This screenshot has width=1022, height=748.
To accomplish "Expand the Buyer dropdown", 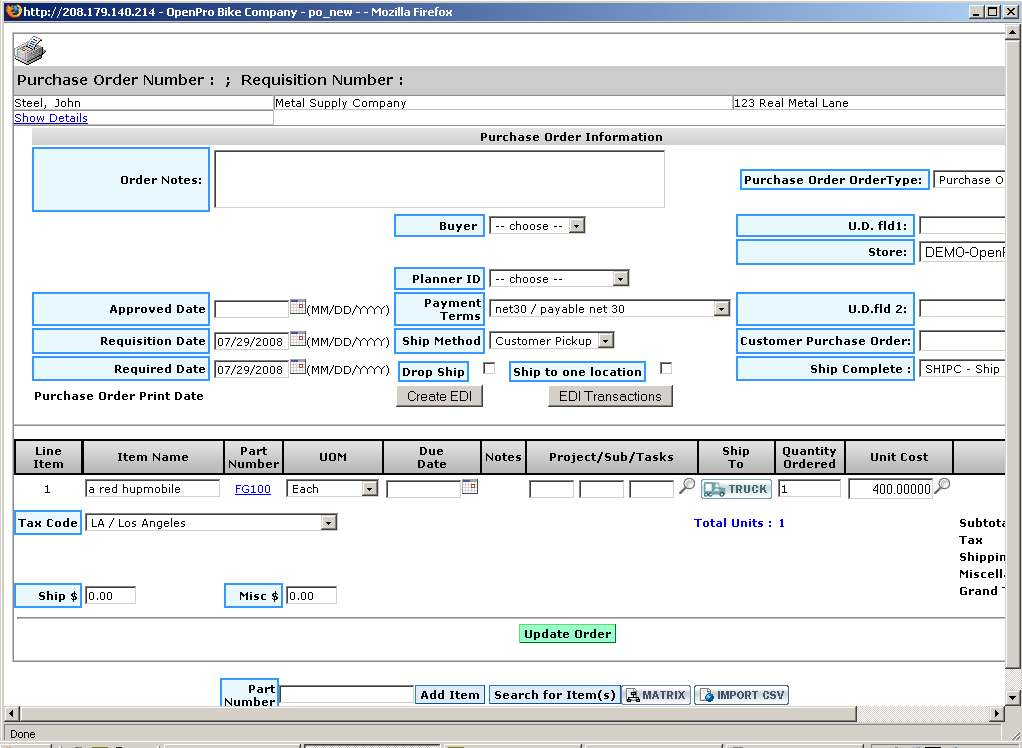I will coord(576,226).
